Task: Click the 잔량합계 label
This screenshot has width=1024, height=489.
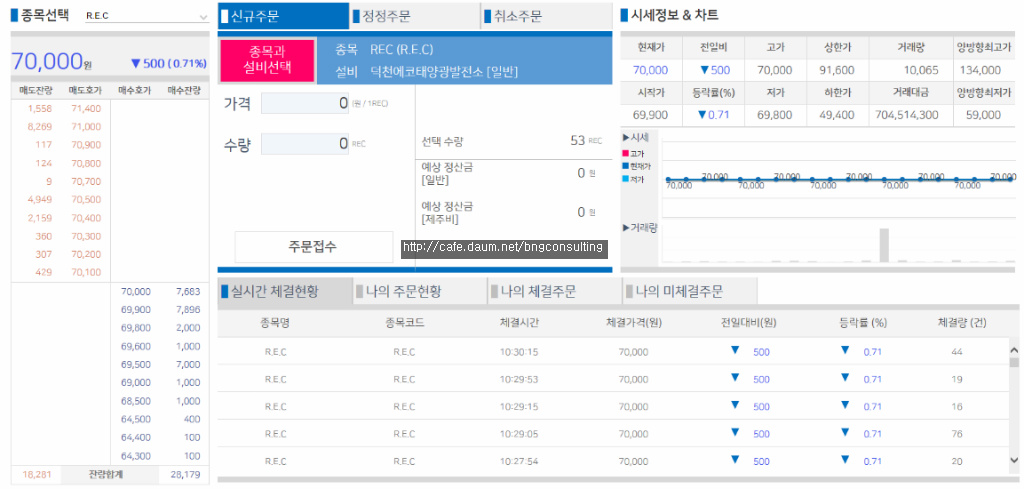Action: pos(106,475)
